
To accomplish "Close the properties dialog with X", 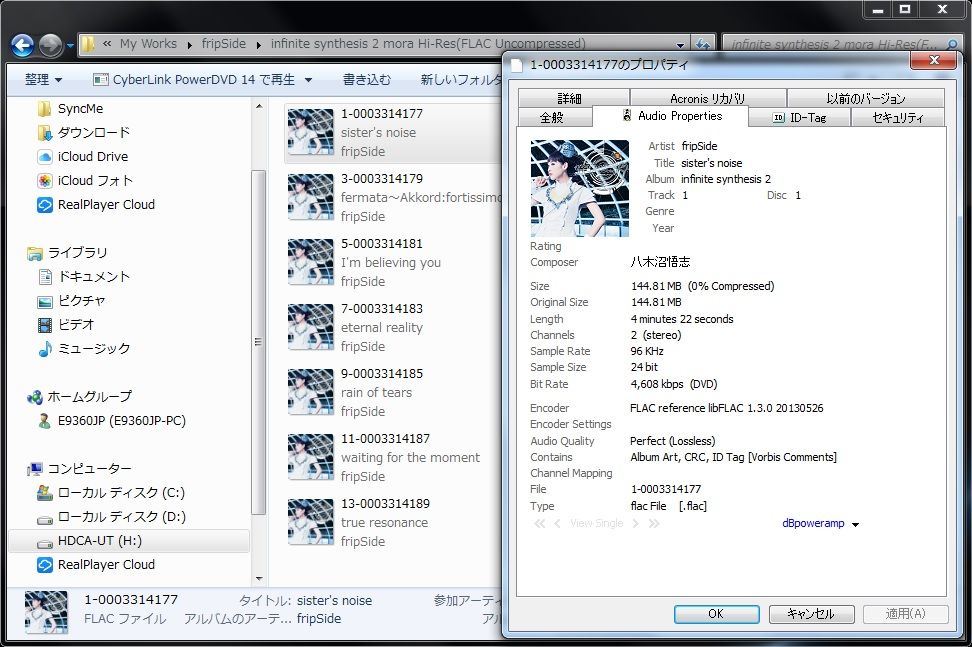I will click(x=935, y=60).
